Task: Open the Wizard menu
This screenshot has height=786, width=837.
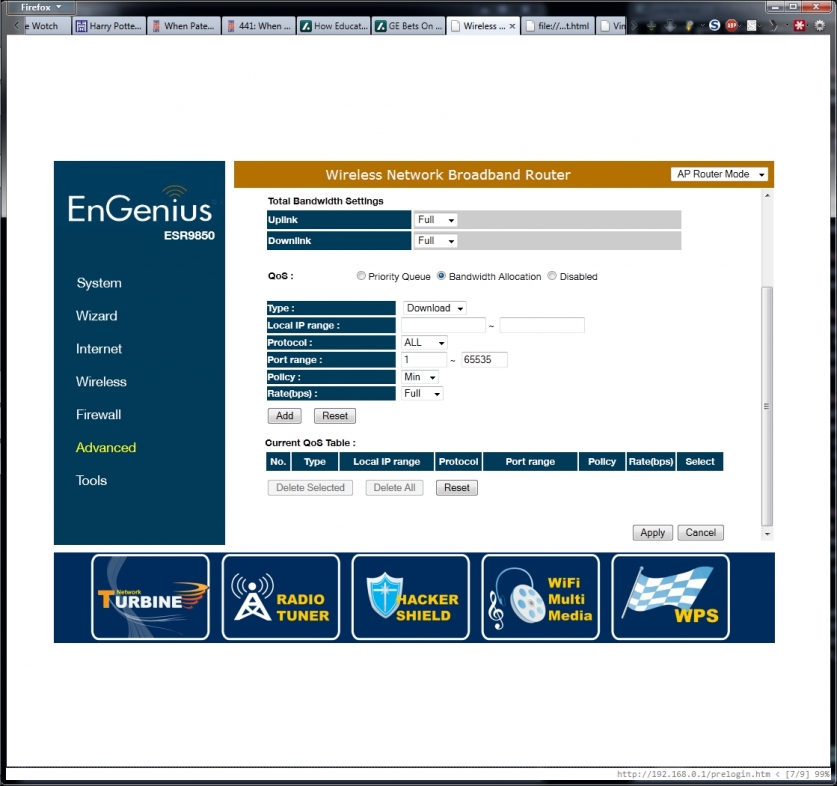Action: pos(97,316)
